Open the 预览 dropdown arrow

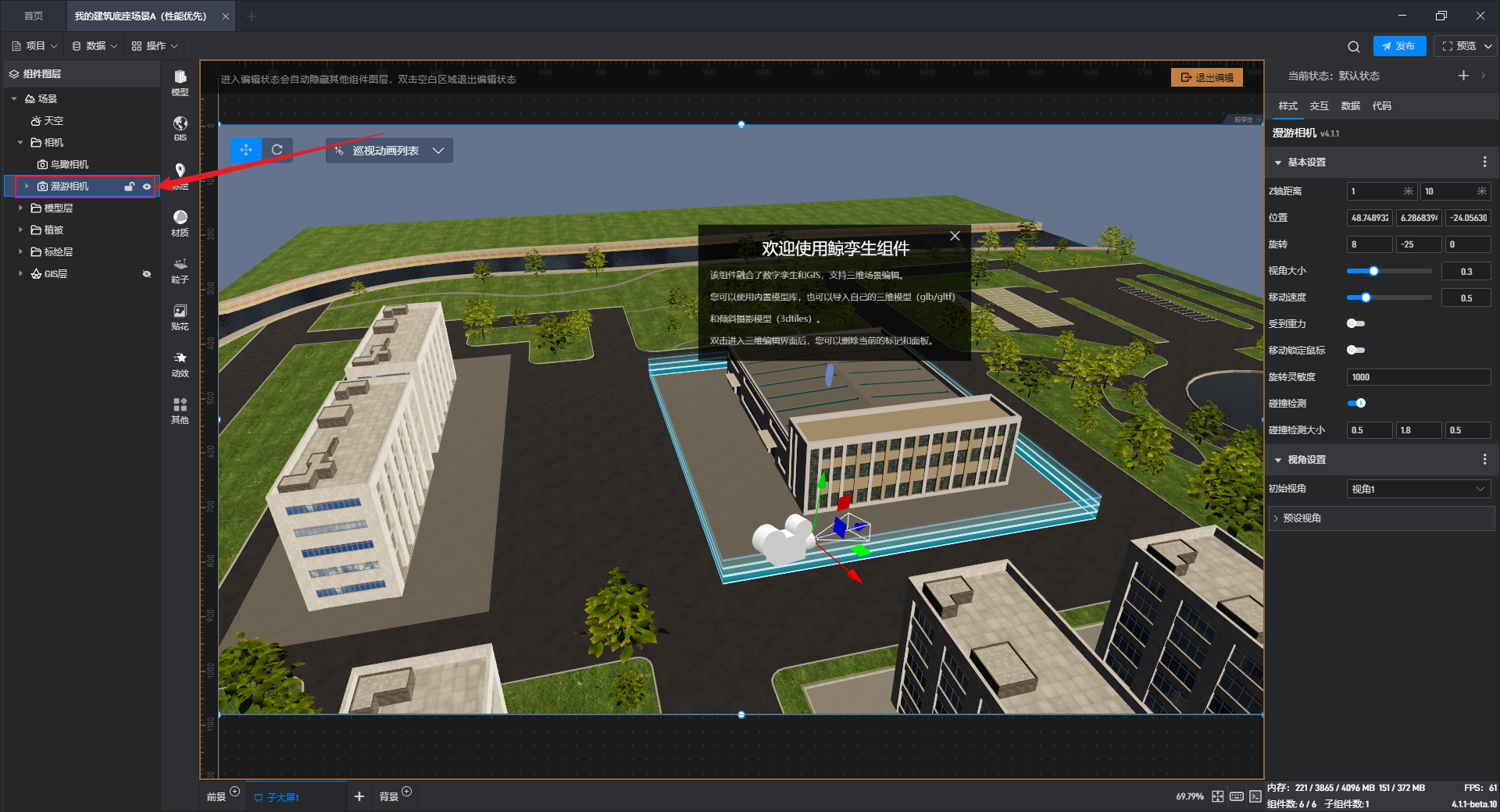point(1487,46)
